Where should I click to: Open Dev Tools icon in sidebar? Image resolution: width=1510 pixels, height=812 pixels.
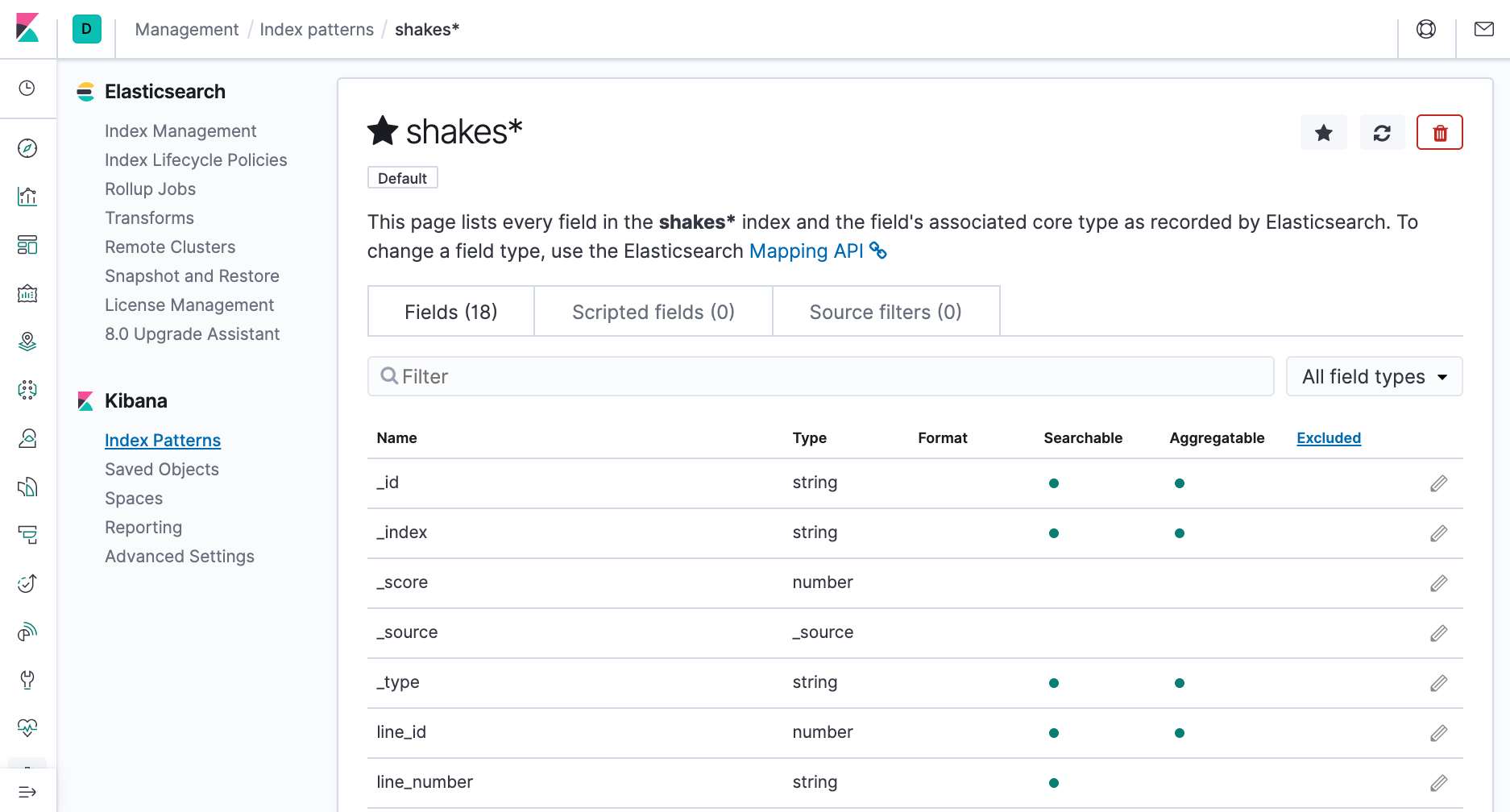coord(27,680)
